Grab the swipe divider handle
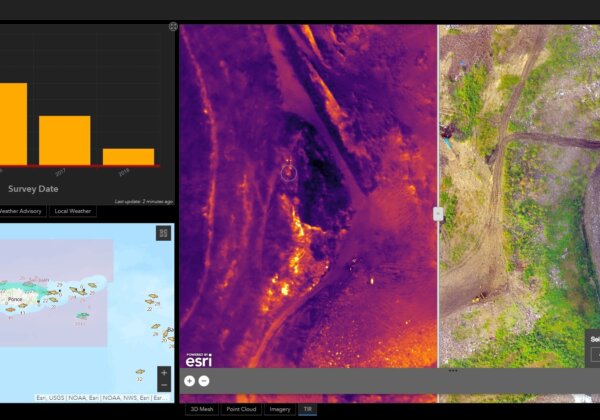The height and width of the screenshot is (420, 600). click(437, 213)
